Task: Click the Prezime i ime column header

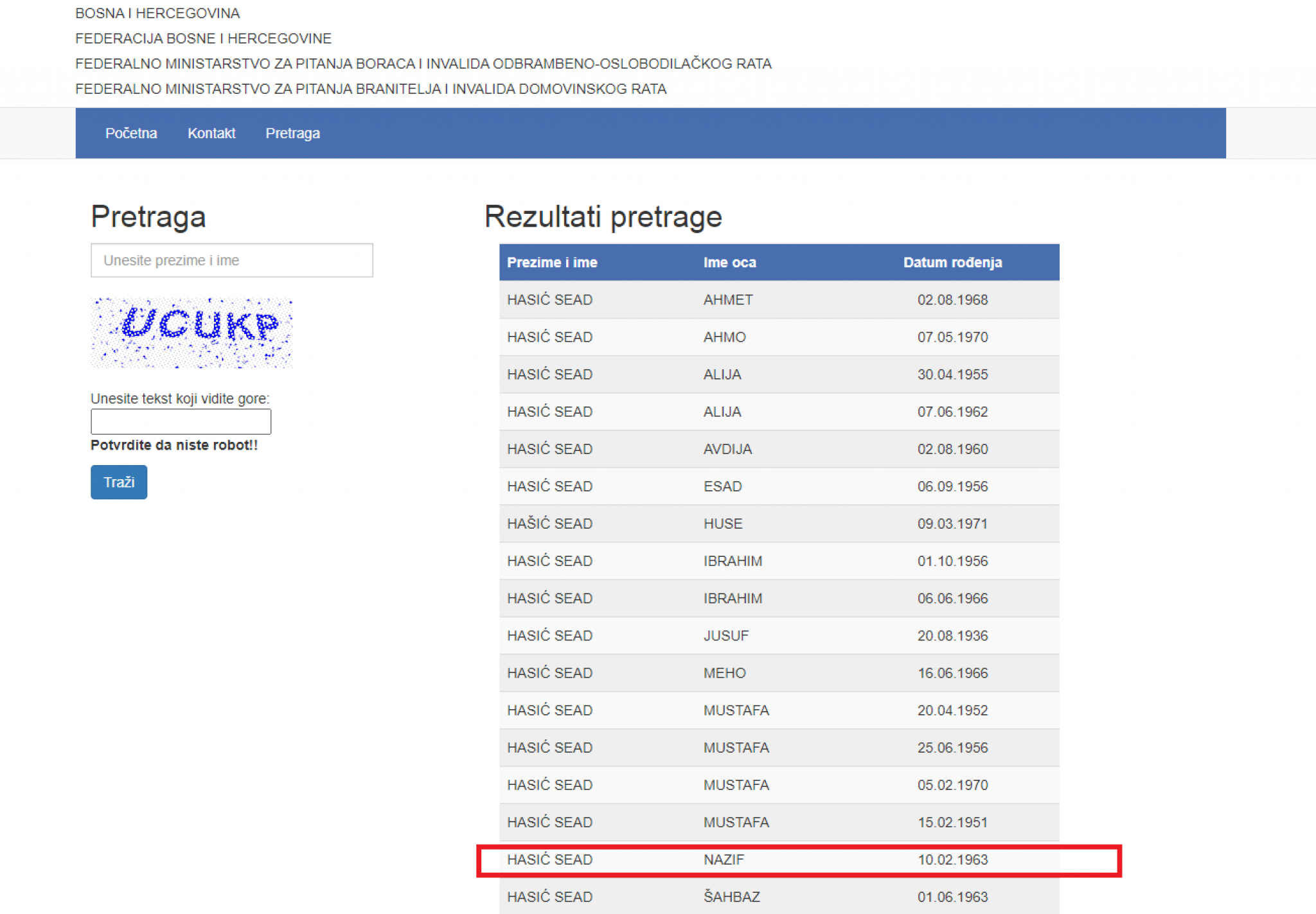Action: coord(552,262)
